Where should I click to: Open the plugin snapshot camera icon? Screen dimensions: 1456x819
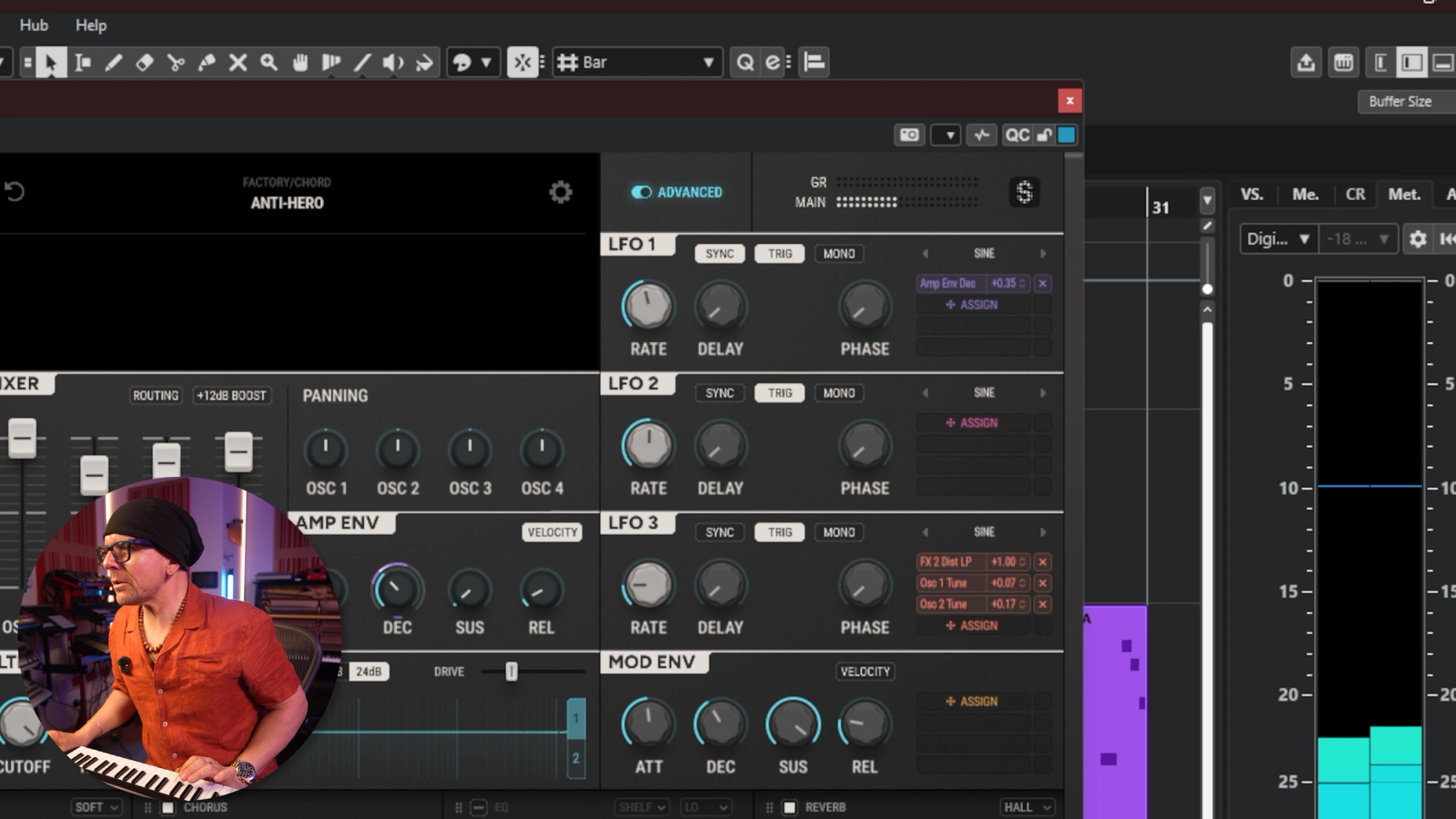909,135
